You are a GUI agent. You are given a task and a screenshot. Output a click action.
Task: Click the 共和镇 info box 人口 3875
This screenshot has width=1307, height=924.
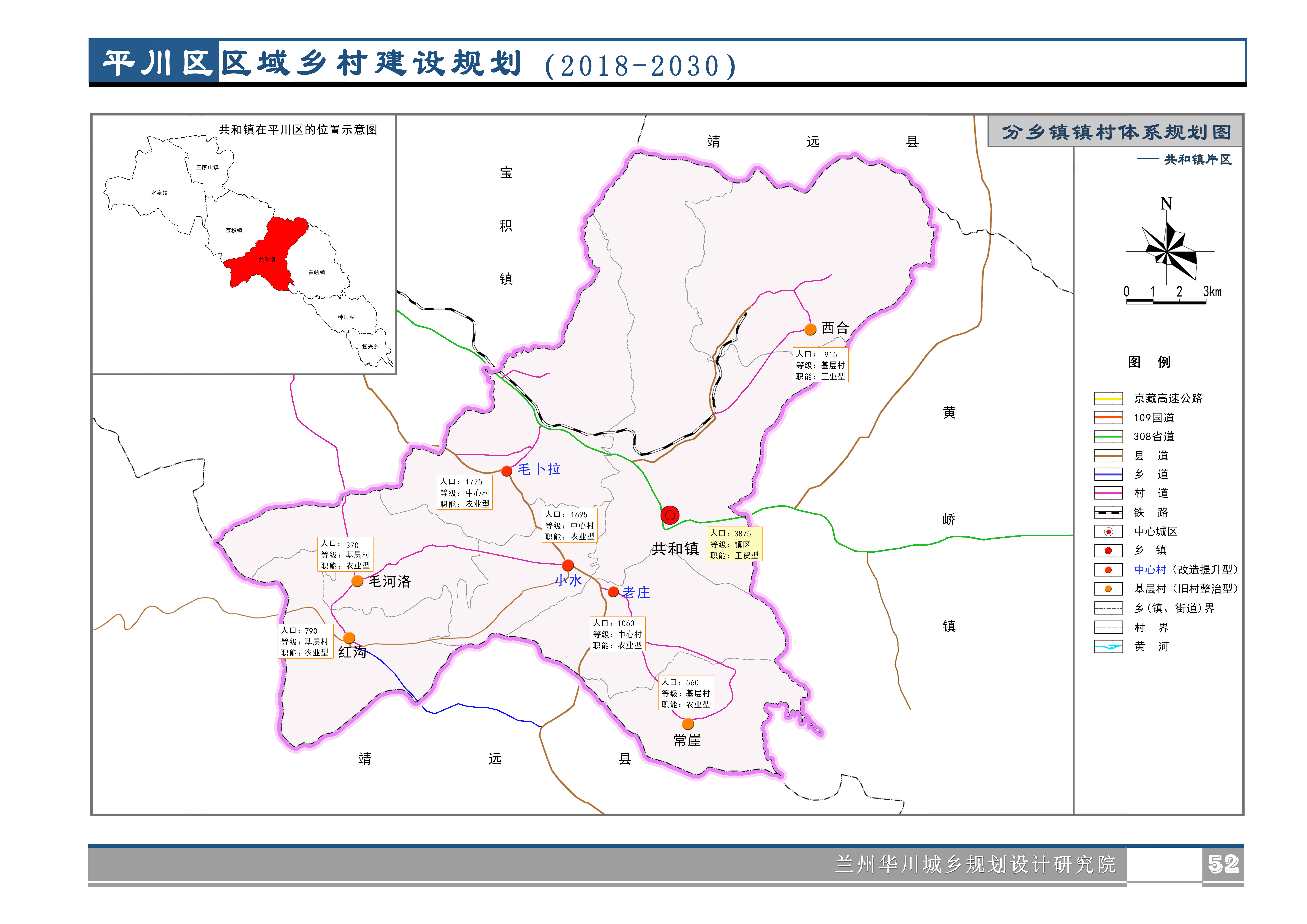coord(734,544)
